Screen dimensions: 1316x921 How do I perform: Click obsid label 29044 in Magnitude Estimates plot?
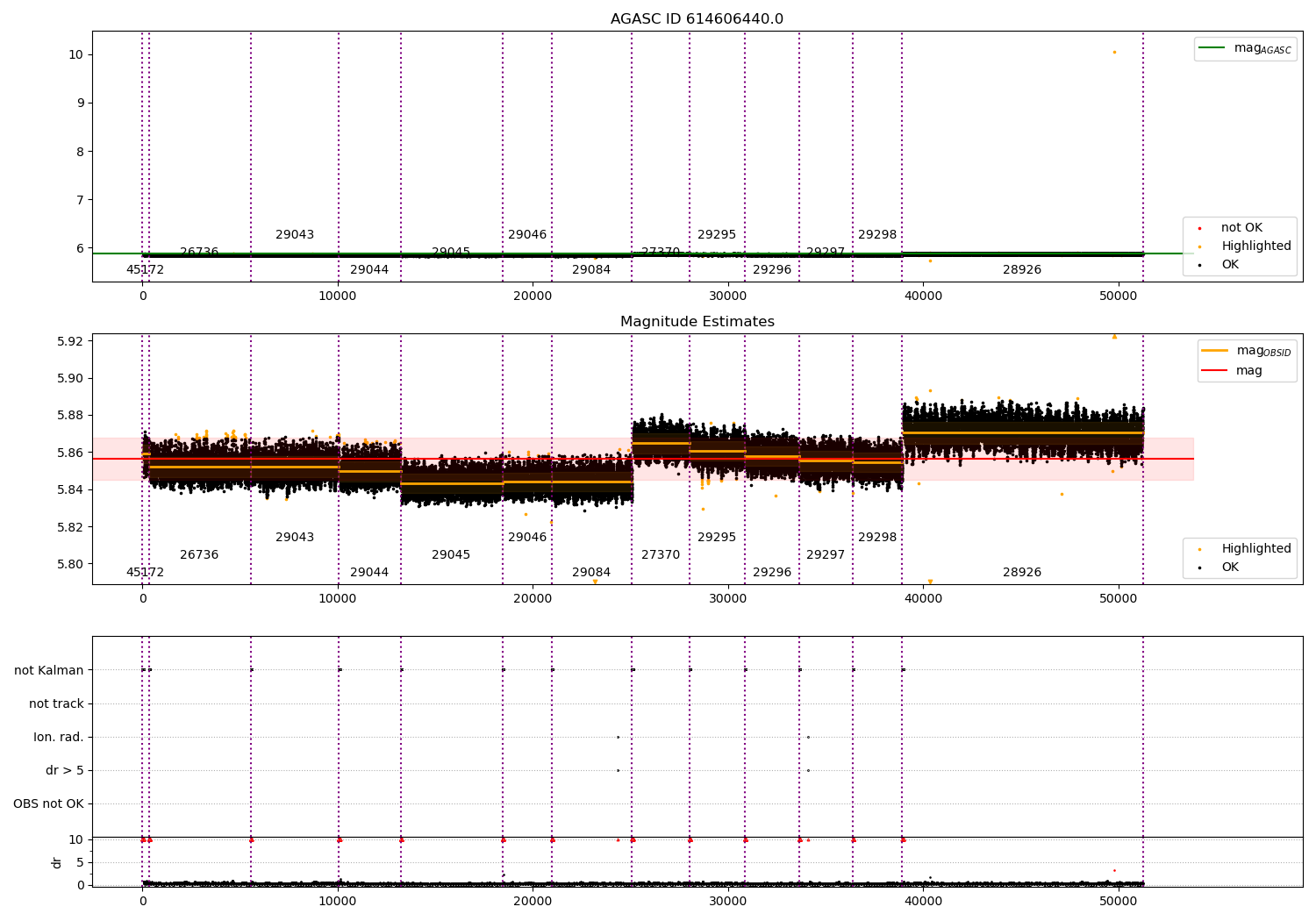pos(369,573)
